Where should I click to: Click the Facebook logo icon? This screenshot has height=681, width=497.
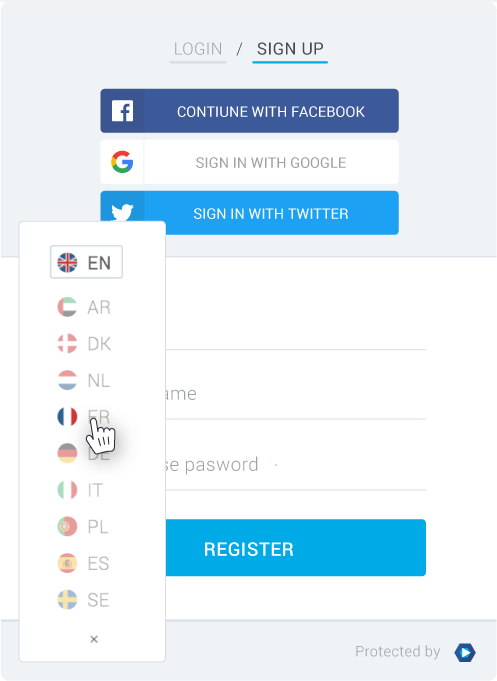click(x=122, y=111)
